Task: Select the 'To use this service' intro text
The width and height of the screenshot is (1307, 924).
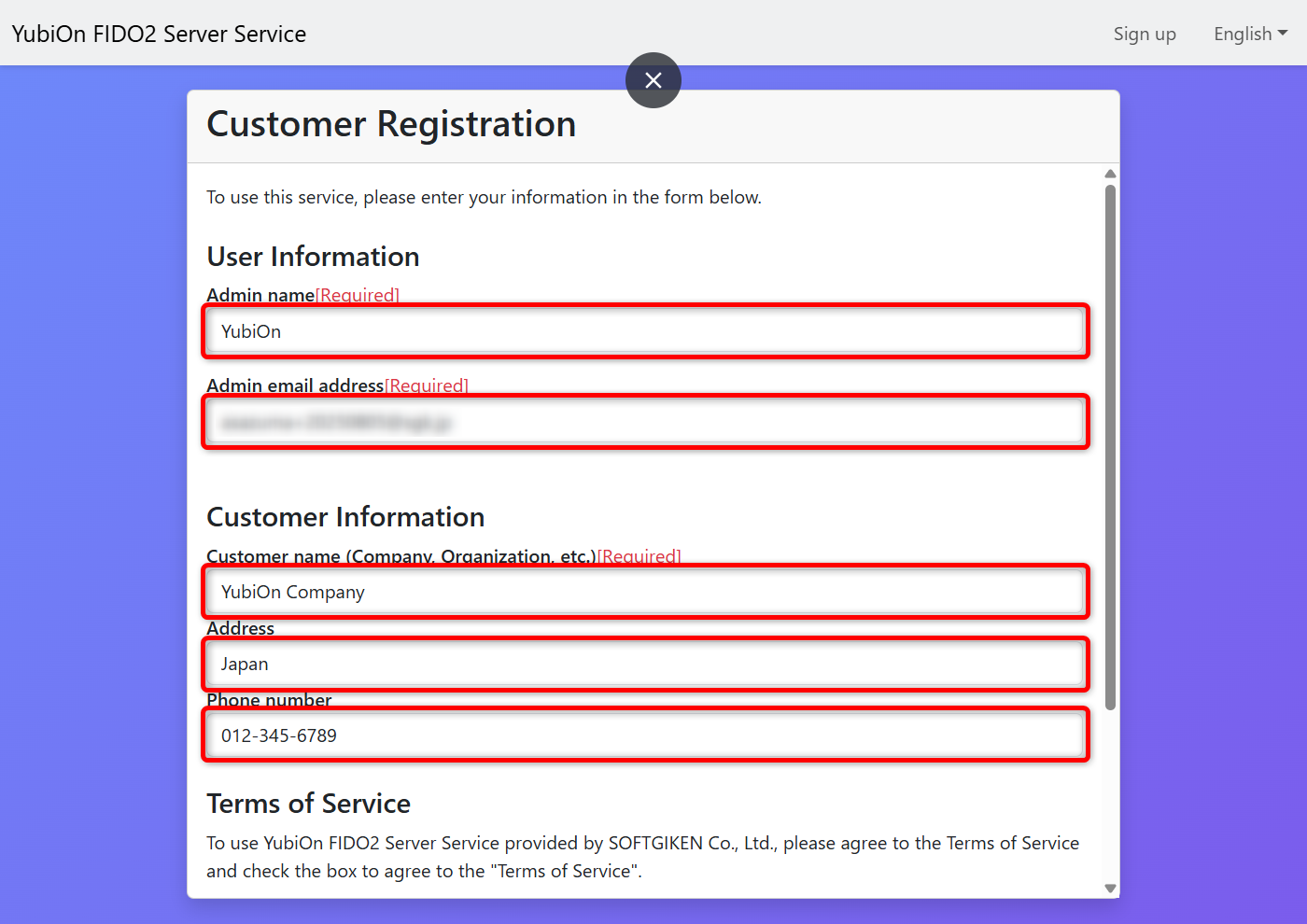Action: (x=484, y=197)
